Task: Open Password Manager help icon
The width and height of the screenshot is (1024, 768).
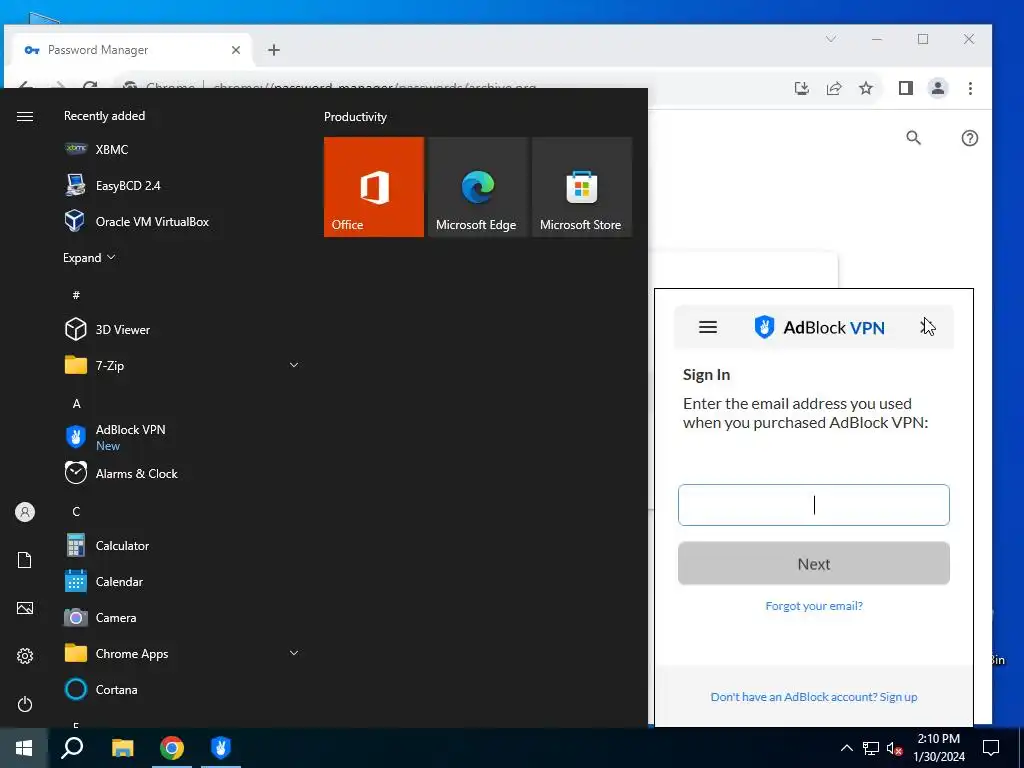Action: point(970,138)
